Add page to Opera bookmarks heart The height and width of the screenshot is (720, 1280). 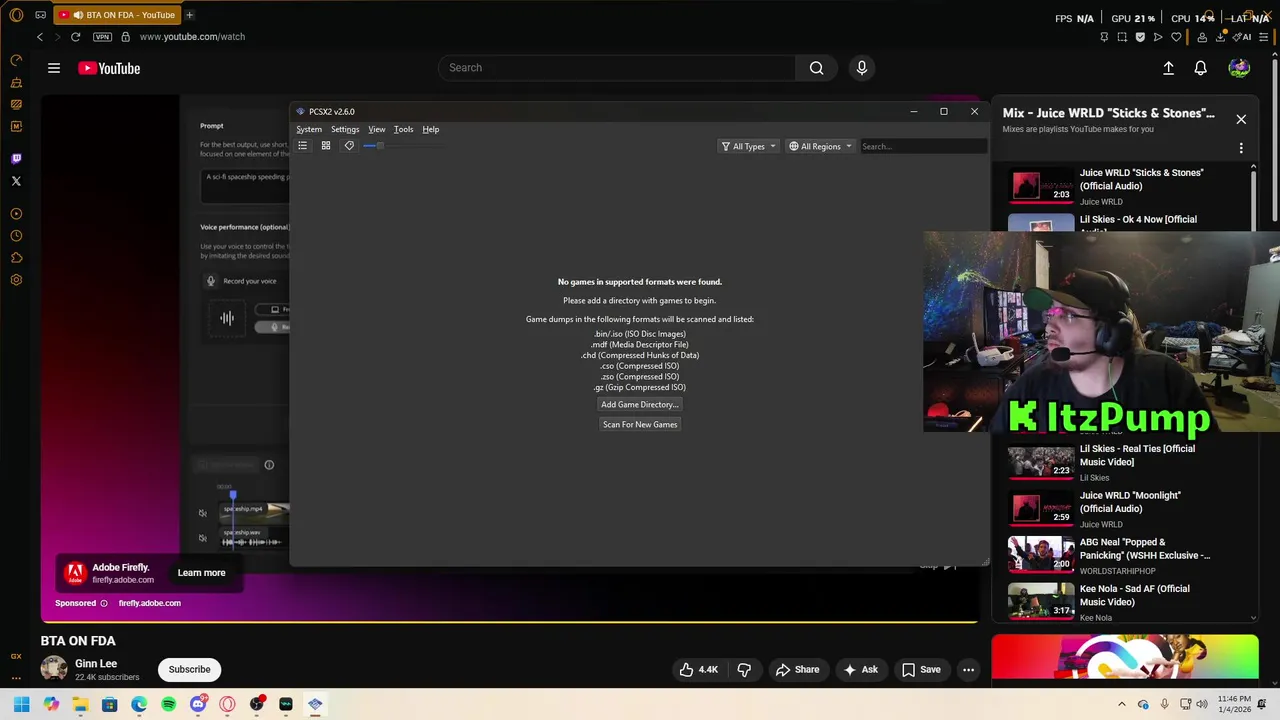(1176, 37)
